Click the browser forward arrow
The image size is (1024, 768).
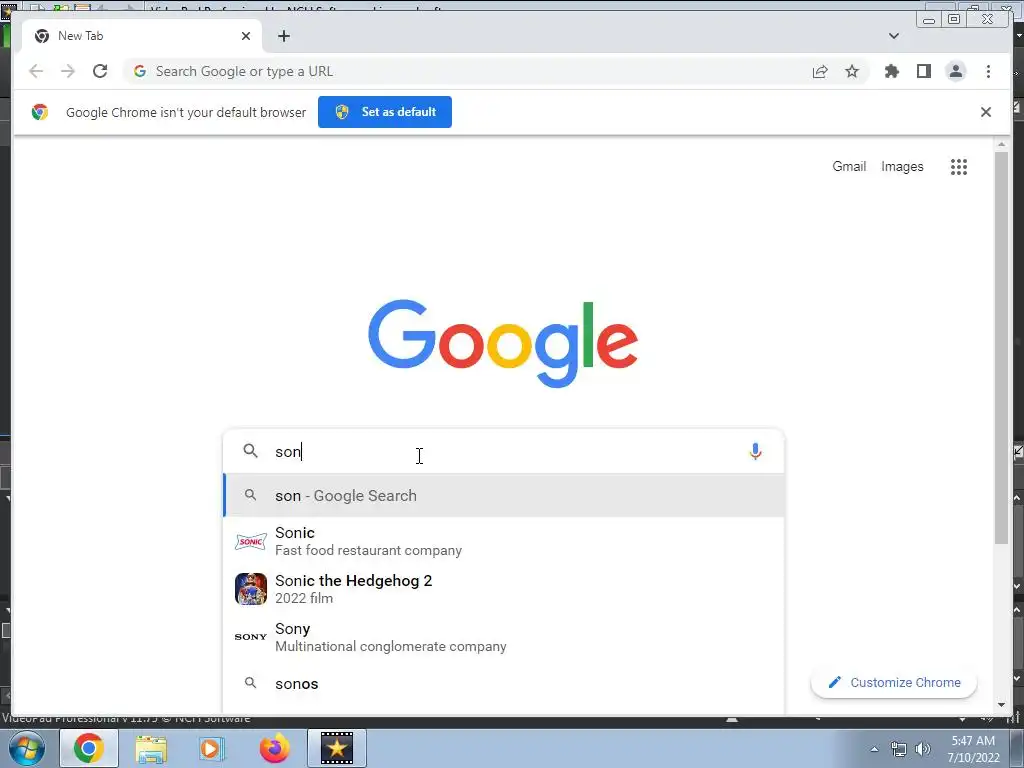[x=68, y=71]
